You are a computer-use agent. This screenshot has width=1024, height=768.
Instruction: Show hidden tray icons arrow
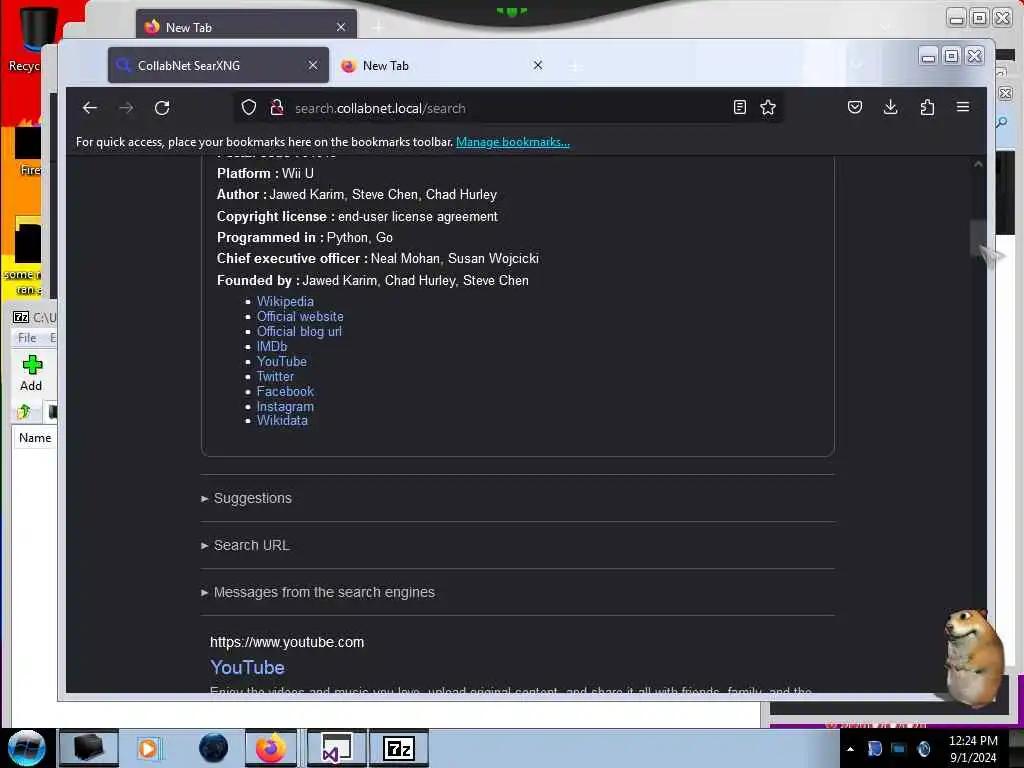click(850, 749)
